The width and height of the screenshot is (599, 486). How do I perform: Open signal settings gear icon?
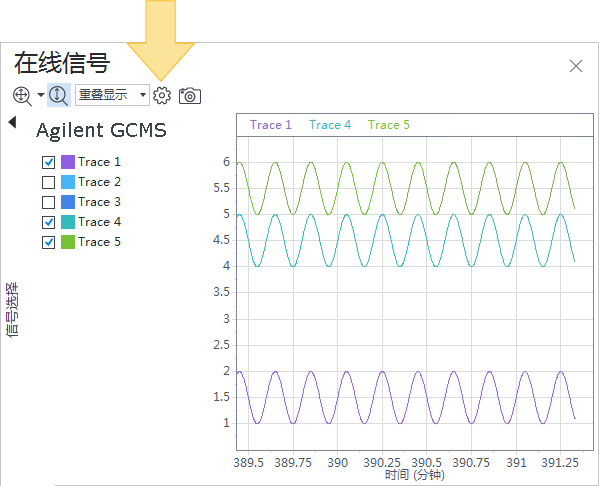(162, 95)
